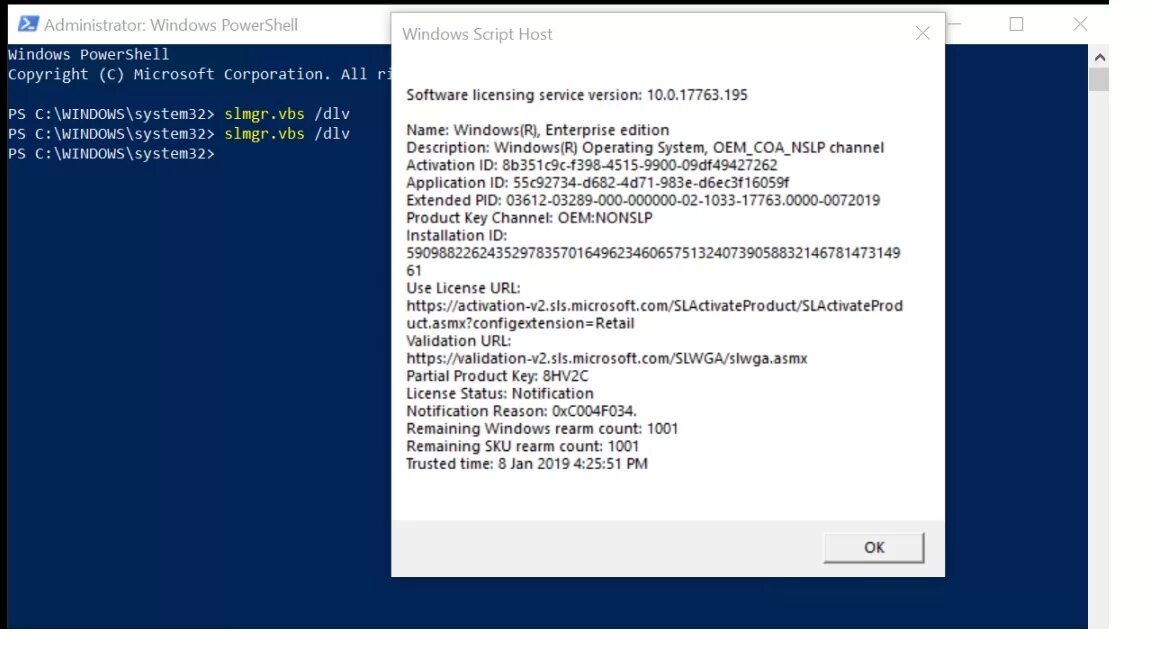The image size is (1152, 648).
Task: Click the Activation ID line
Action: click(x=591, y=165)
